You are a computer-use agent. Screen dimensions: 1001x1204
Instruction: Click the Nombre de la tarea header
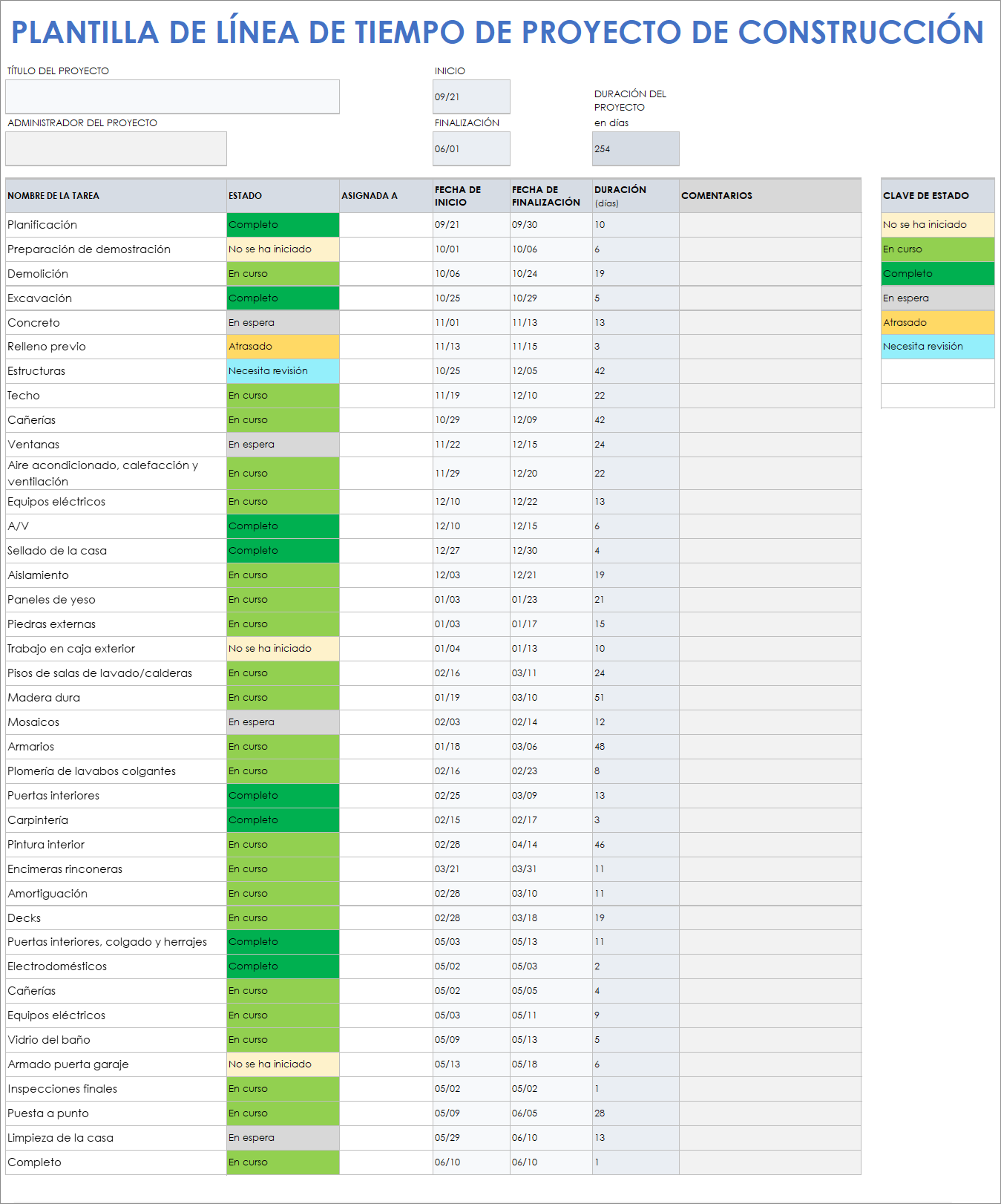[x=116, y=196]
